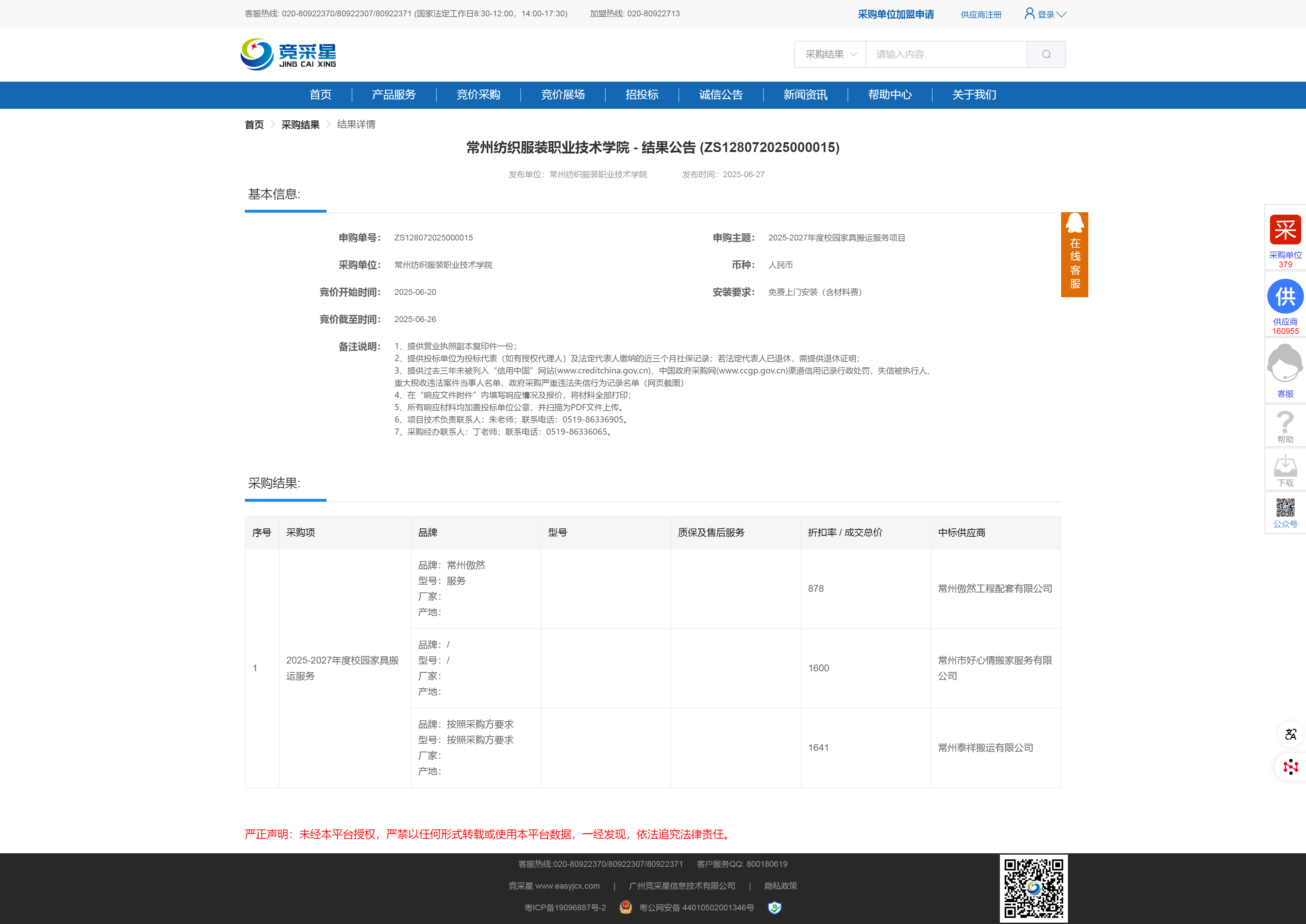Open the 隐私政策 footer link
The image size is (1306, 924).
click(x=780, y=886)
